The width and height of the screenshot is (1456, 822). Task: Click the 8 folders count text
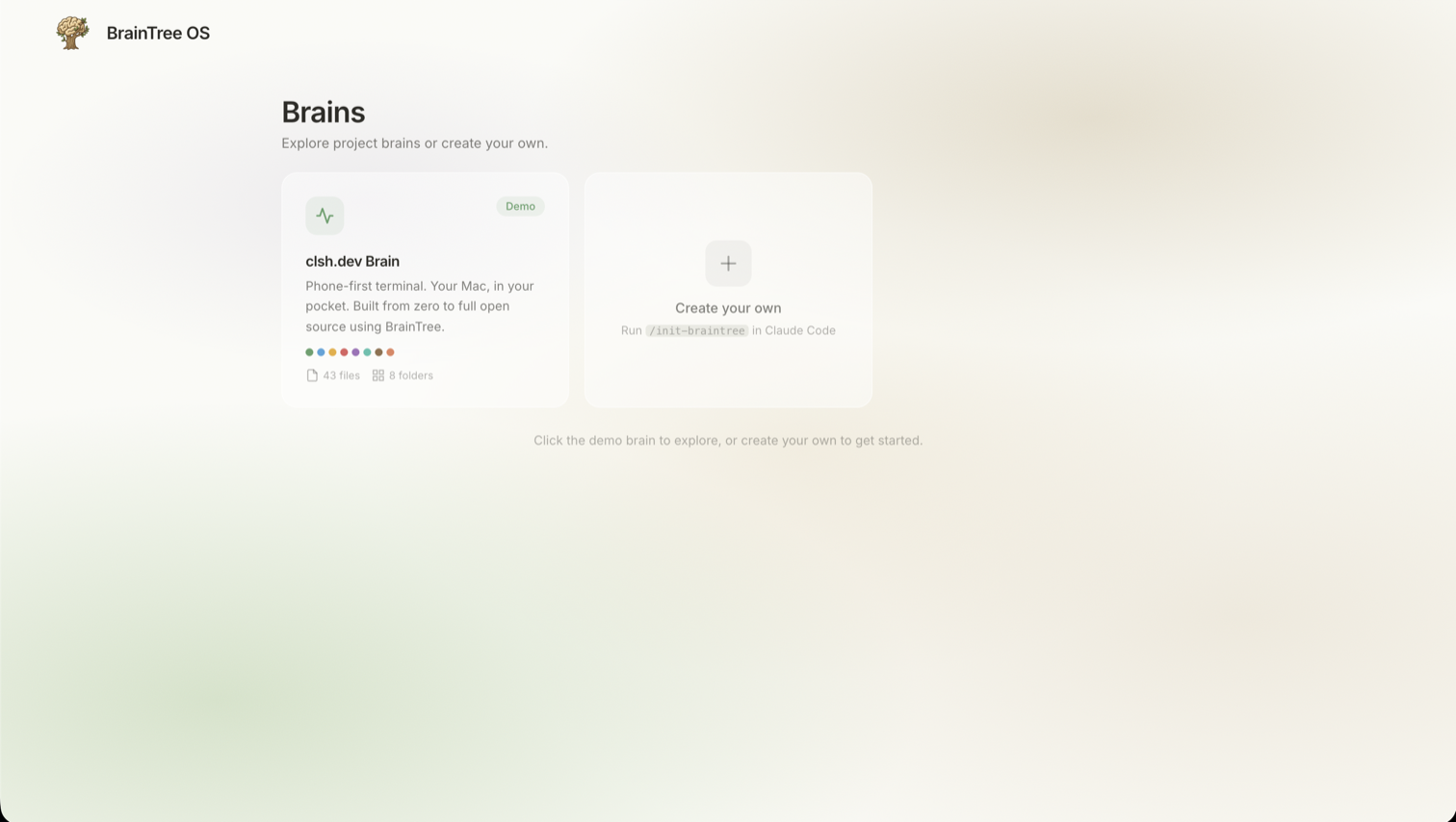(411, 375)
